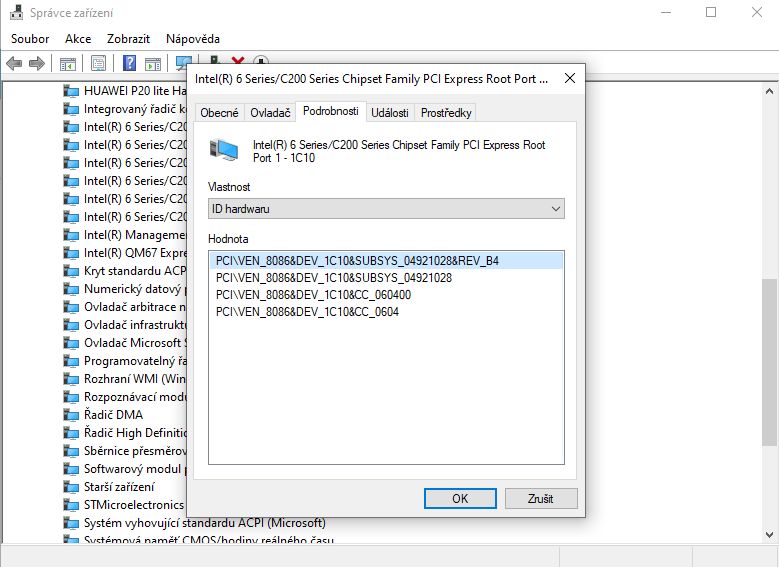Select the HUAWEI P20 lite device

tap(125, 90)
